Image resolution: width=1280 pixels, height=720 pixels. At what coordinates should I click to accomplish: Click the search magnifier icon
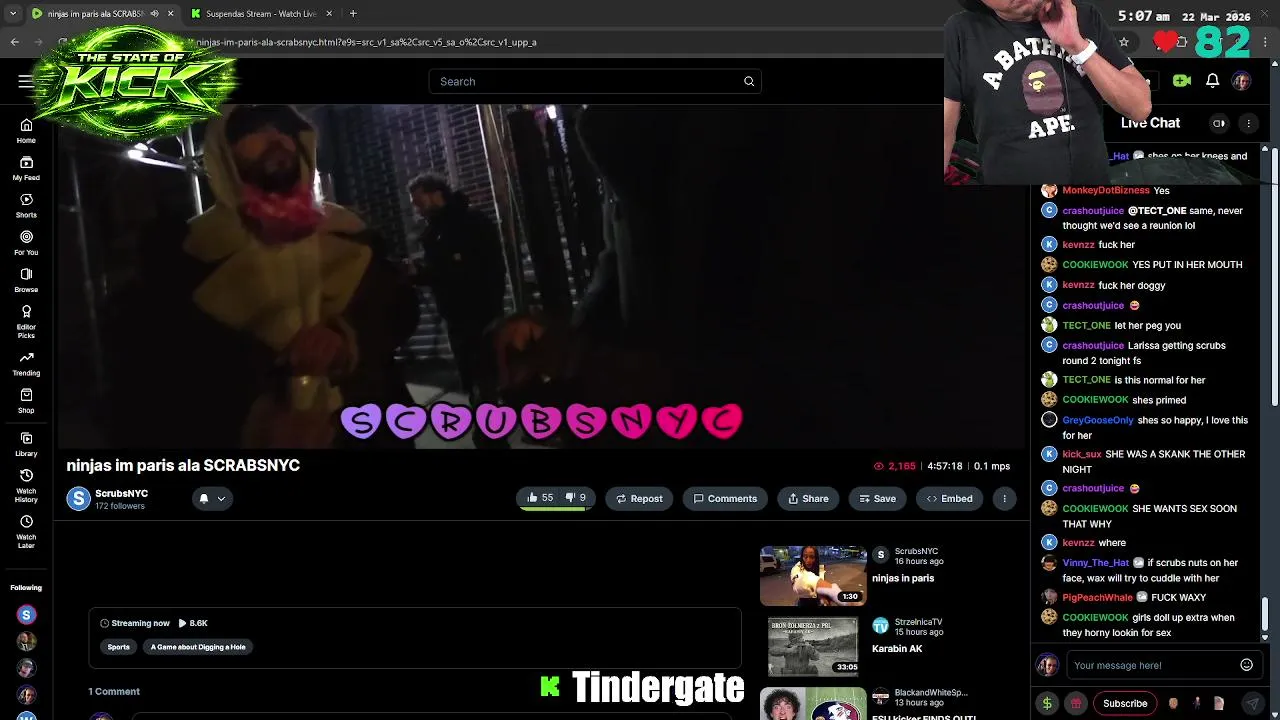749,81
